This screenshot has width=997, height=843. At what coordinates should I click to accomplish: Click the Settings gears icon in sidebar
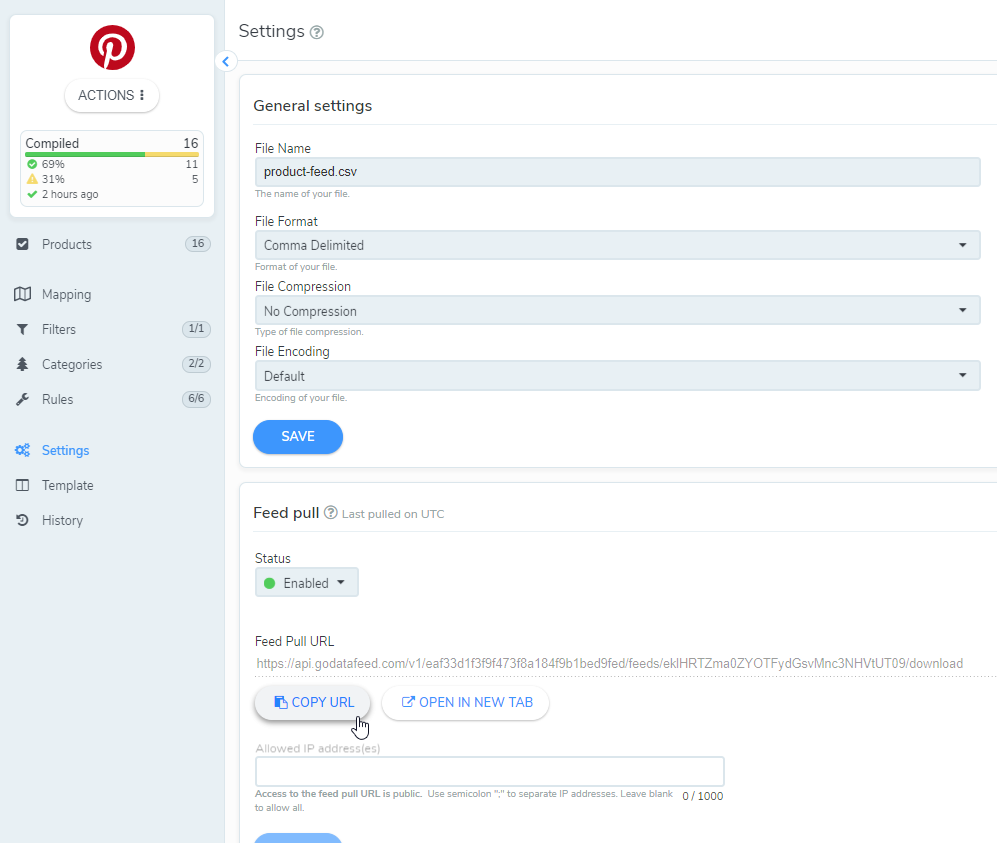(24, 450)
